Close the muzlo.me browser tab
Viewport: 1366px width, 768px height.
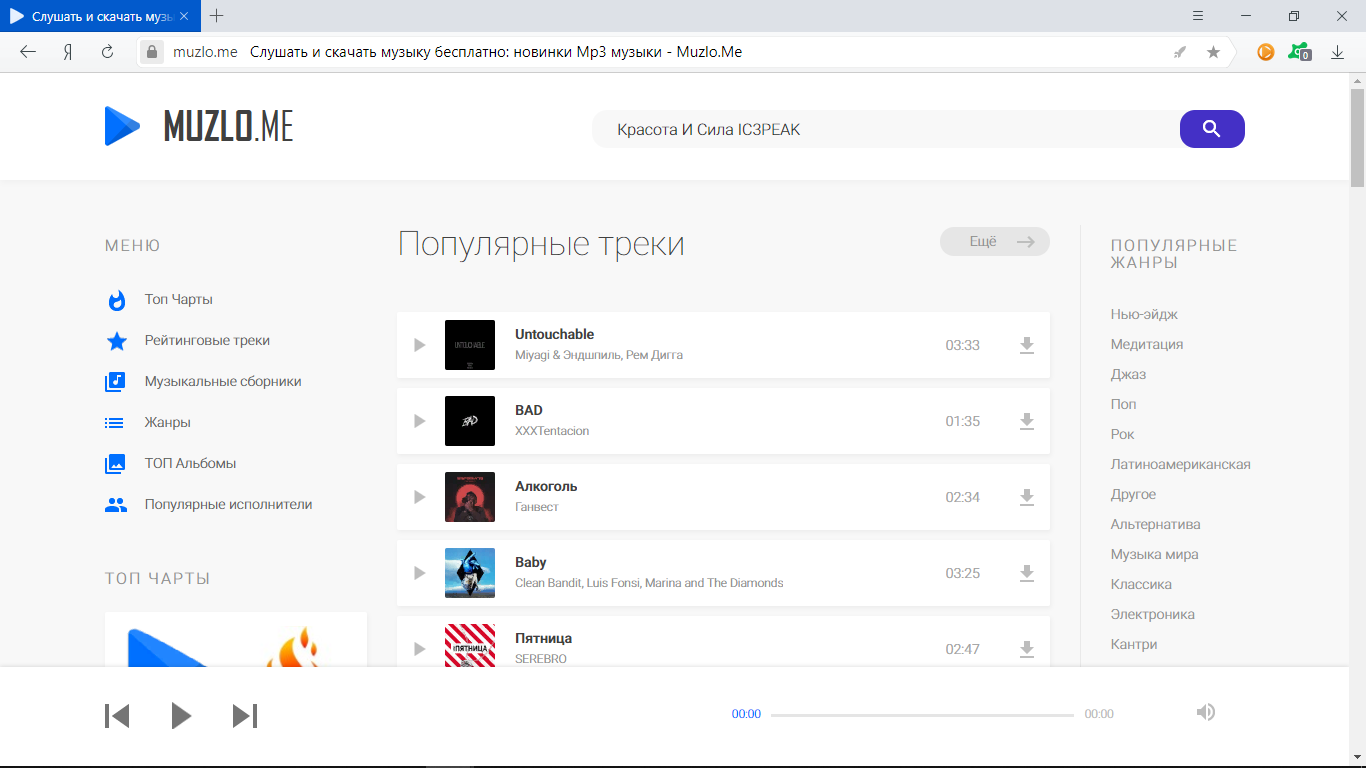click(184, 16)
